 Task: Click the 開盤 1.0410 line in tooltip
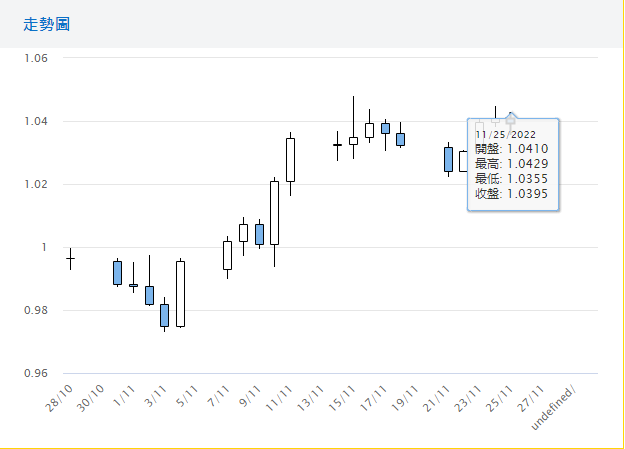(x=511, y=149)
